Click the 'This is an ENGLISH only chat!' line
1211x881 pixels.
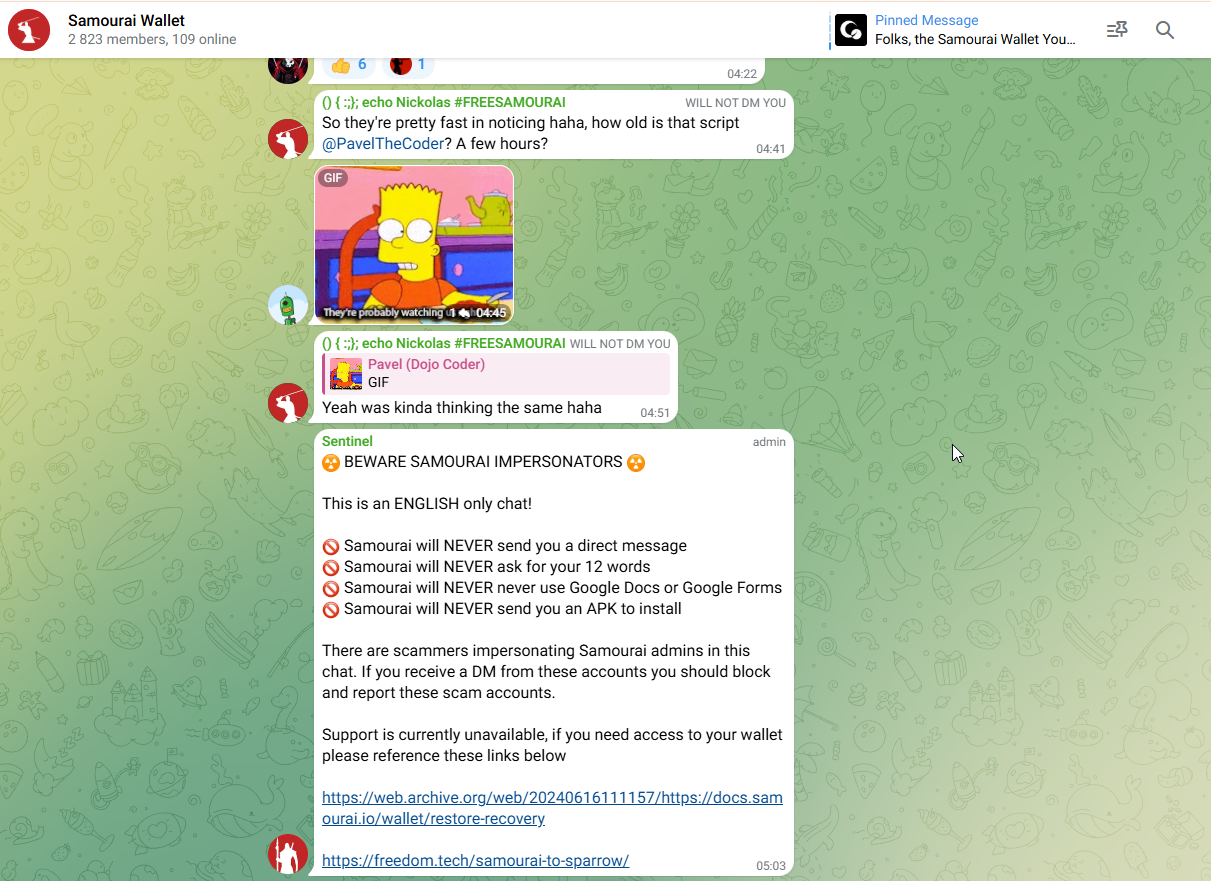tap(427, 504)
